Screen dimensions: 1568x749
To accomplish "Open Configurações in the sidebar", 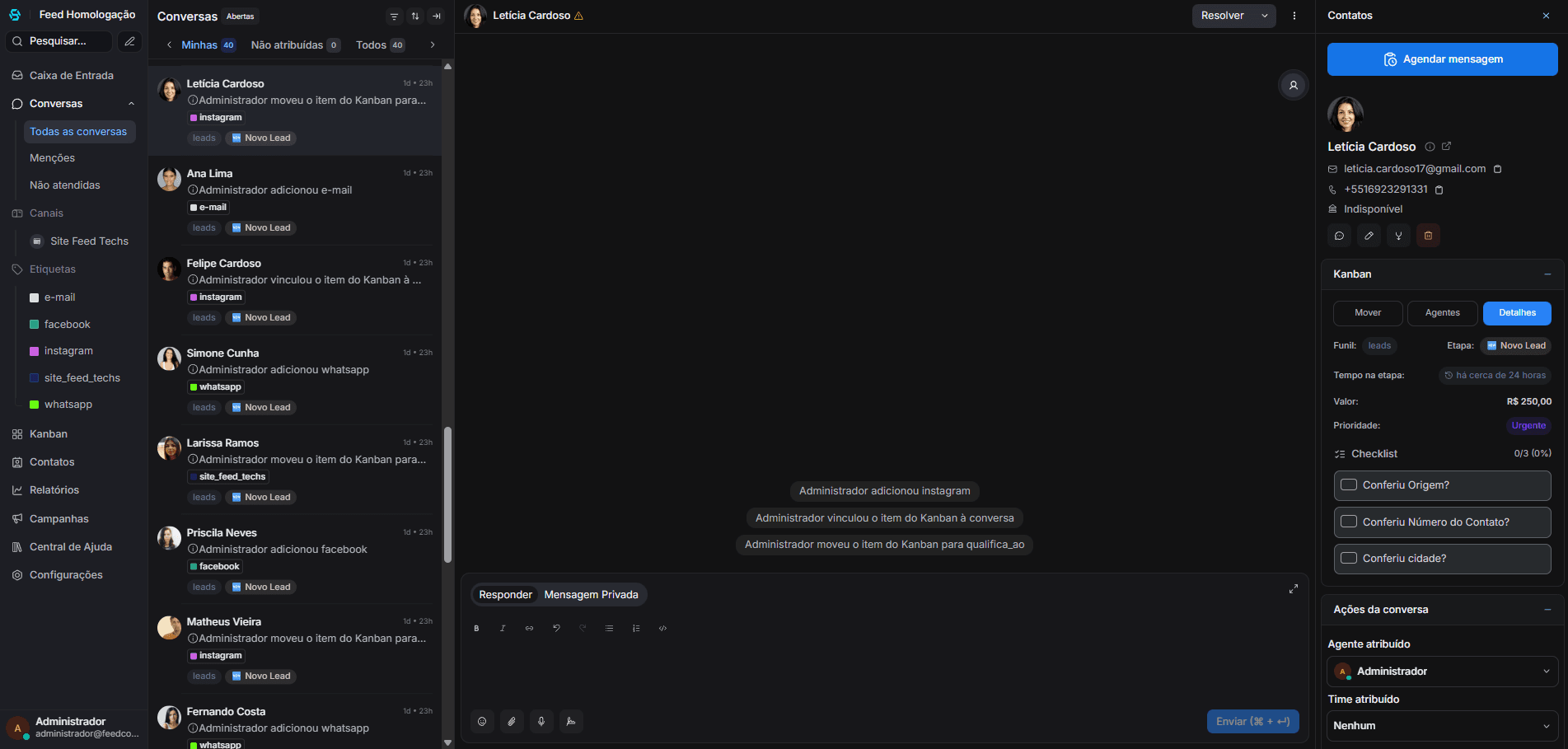I will pyautogui.click(x=66, y=575).
